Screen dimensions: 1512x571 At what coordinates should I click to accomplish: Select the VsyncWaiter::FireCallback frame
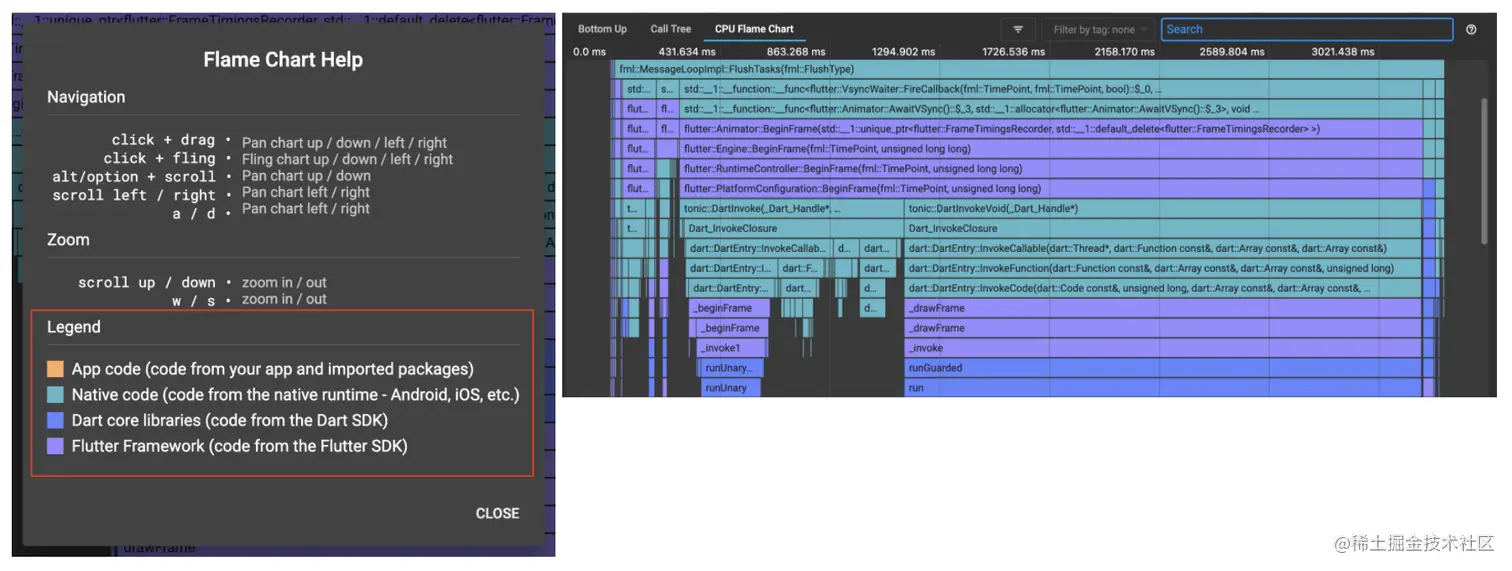click(1050, 89)
